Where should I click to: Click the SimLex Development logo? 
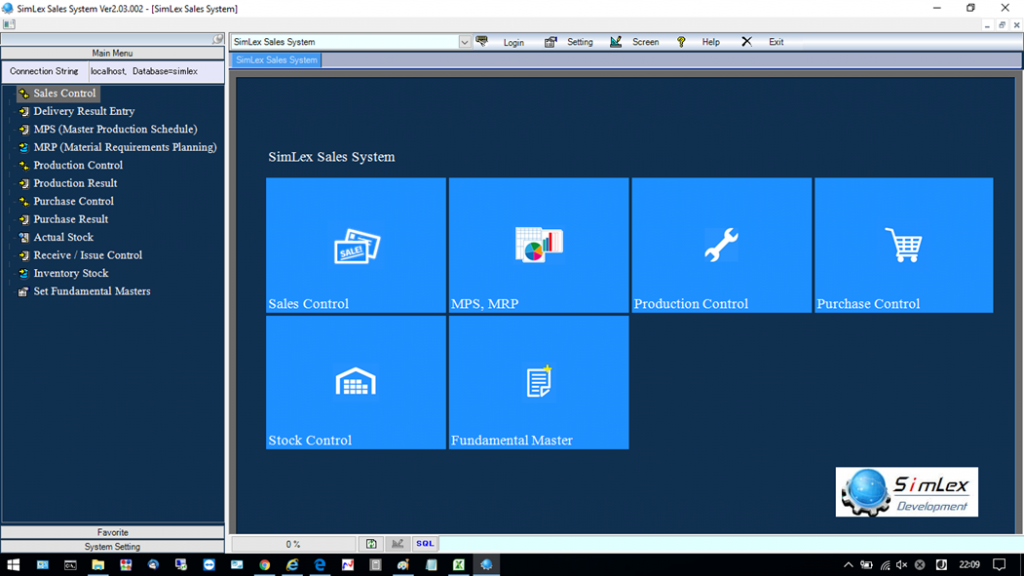pyautogui.click(x=906, y=492)
